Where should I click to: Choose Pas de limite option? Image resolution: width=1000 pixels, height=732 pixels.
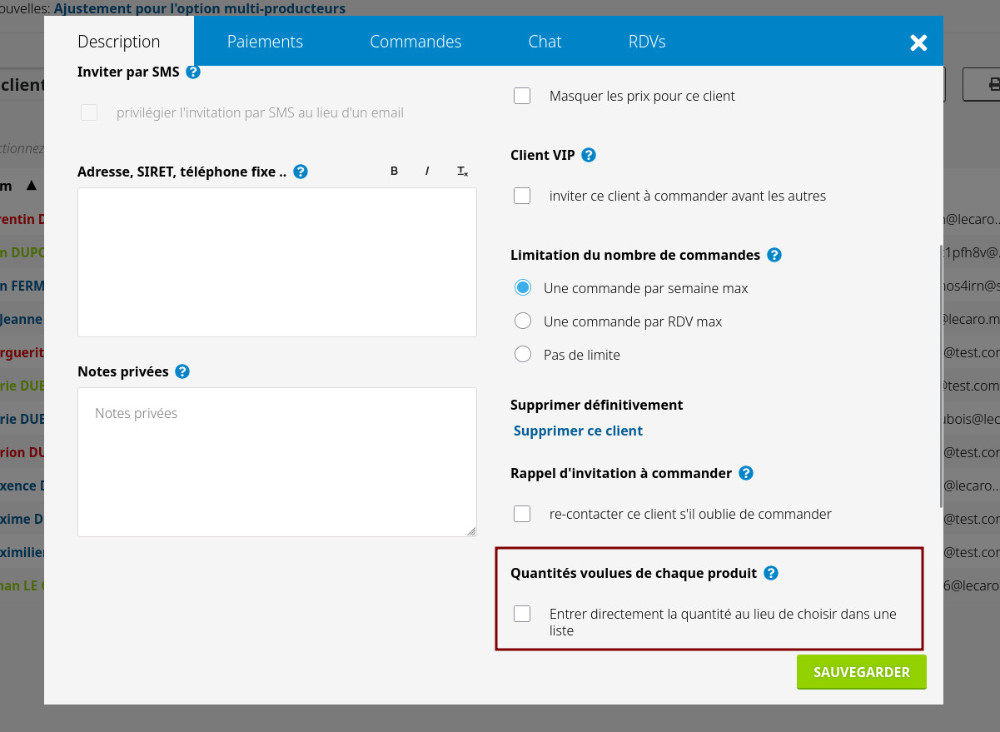[523, 354]
